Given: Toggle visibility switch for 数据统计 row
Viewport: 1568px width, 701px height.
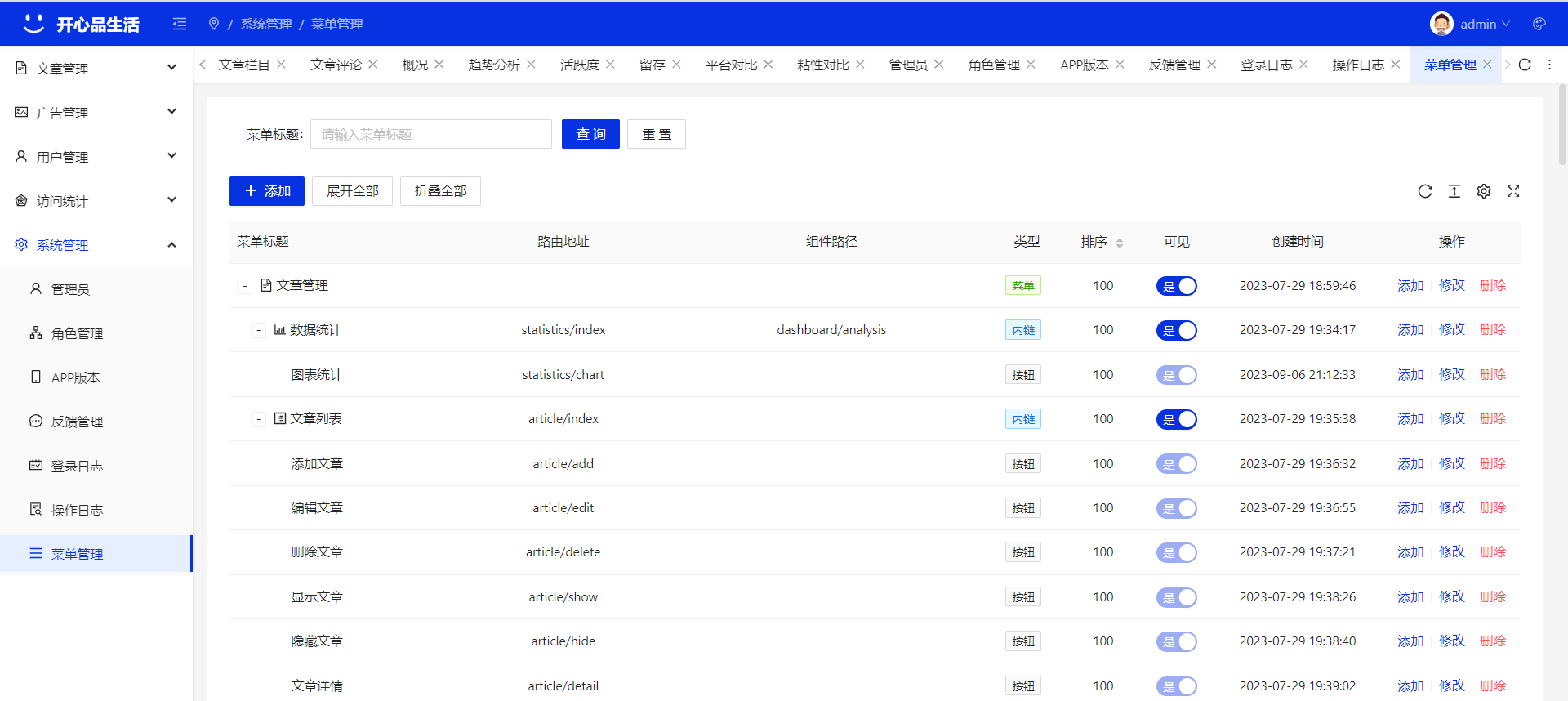Looking at the screenshot, I should pos(1176,330).
